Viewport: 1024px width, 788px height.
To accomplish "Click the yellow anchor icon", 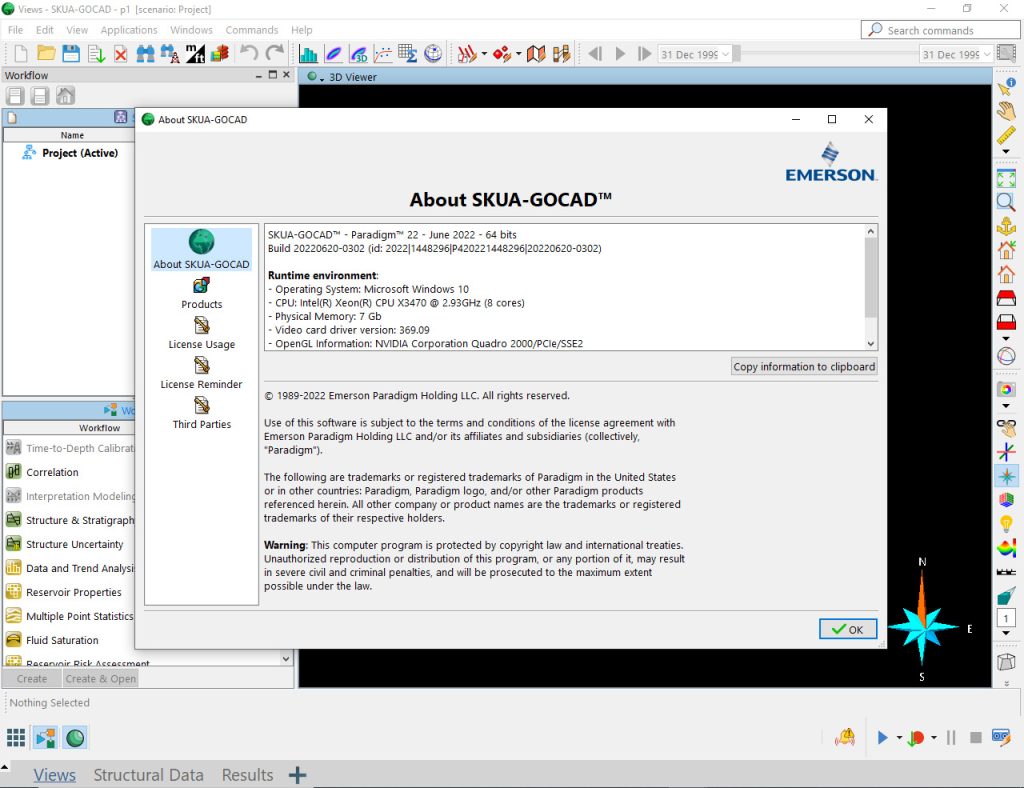I will click(x=1006, y=226).
